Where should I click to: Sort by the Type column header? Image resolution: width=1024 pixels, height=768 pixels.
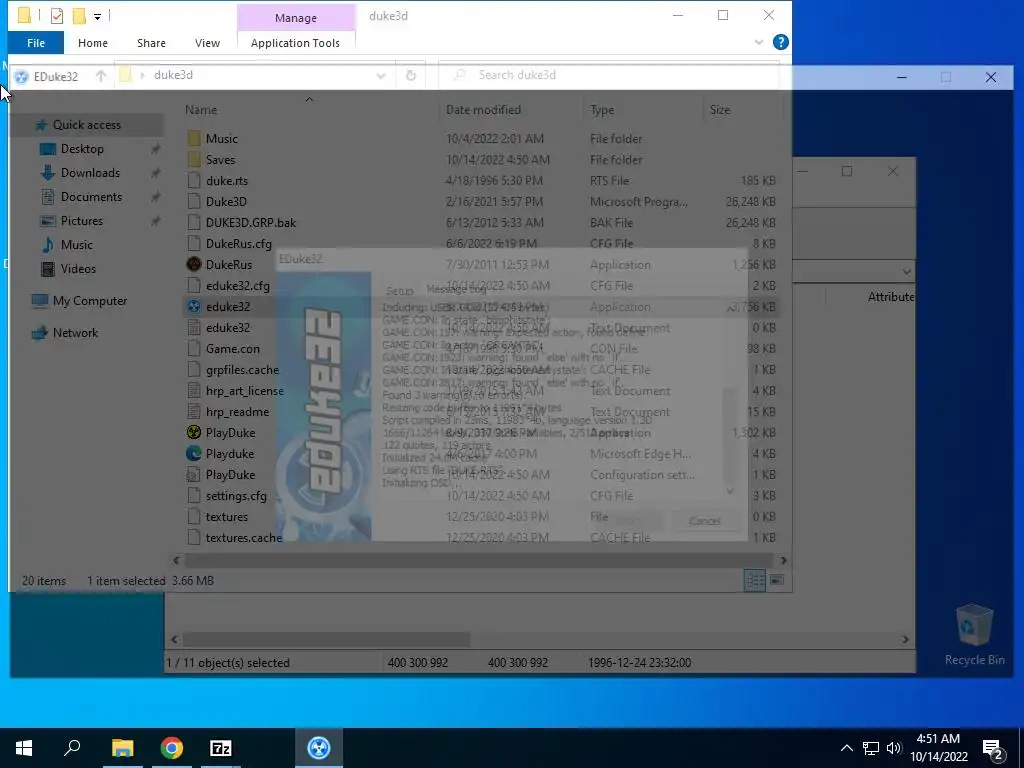click(x=601, y=110)
